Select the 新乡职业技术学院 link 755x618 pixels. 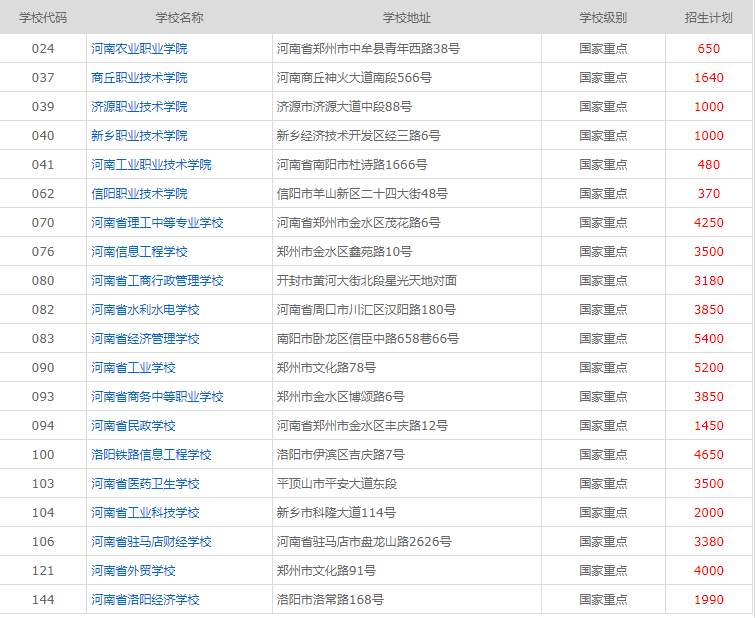[139, 135]
